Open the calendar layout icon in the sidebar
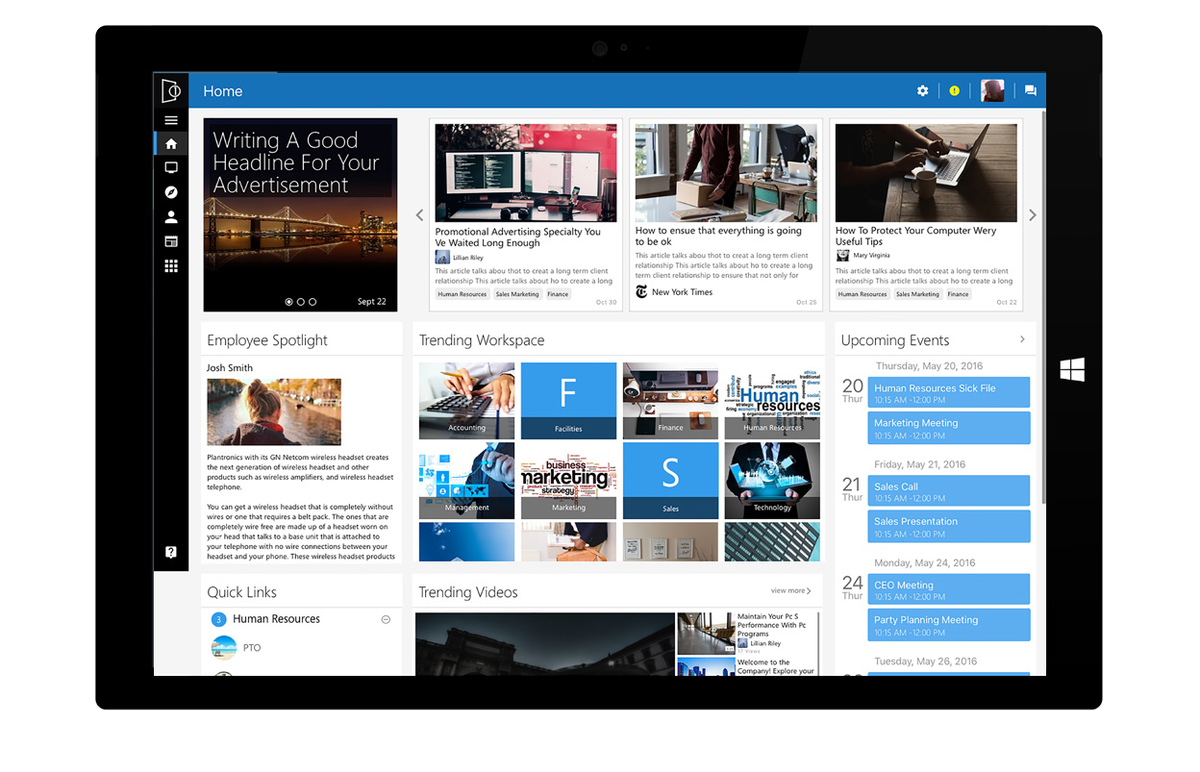 click(171, 241)
